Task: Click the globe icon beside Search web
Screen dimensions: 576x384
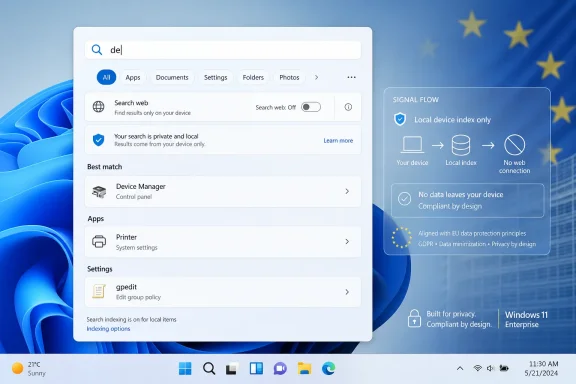Action: click(98, 107)
